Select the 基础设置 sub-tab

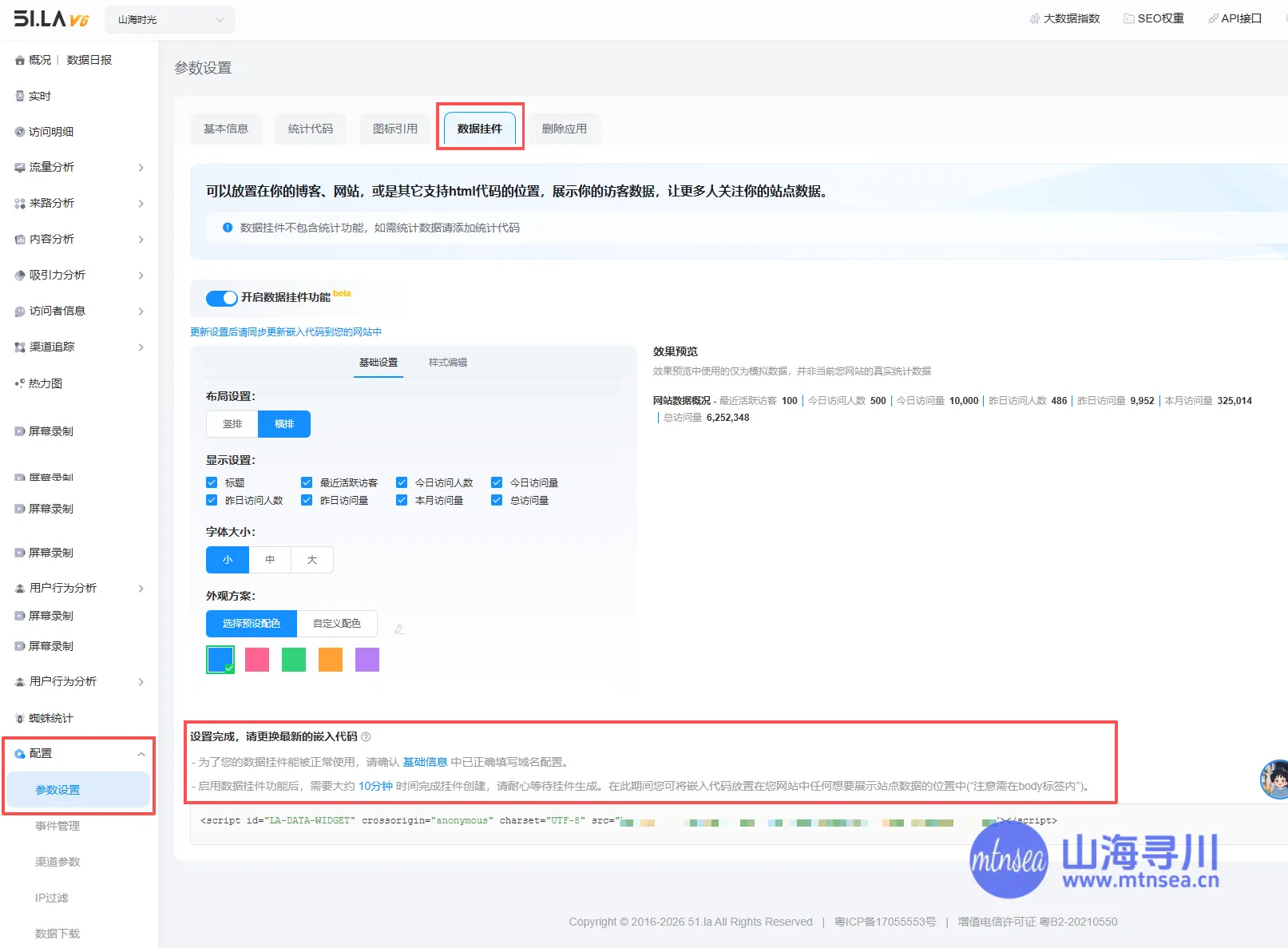click(x=378, y=363)
